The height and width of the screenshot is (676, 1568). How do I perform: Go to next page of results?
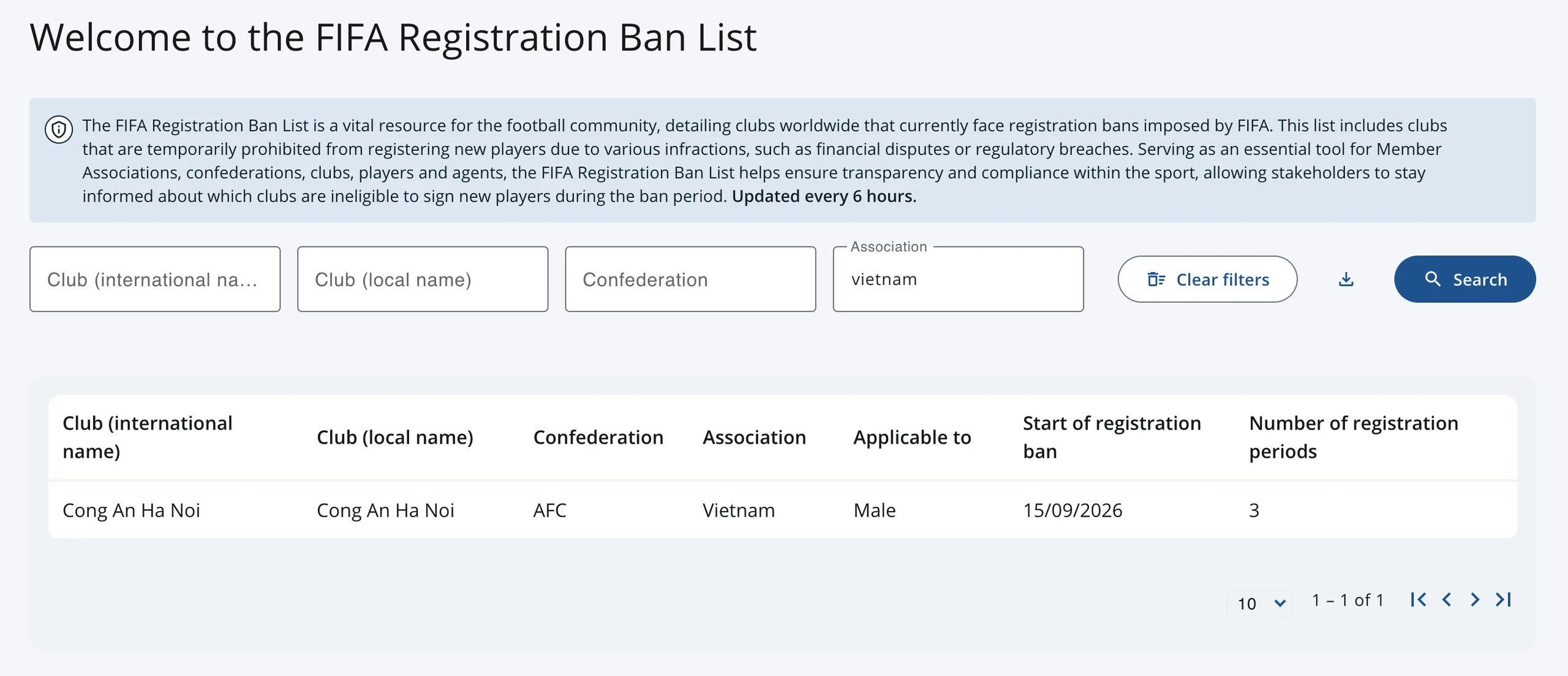tap(1475, 599)
